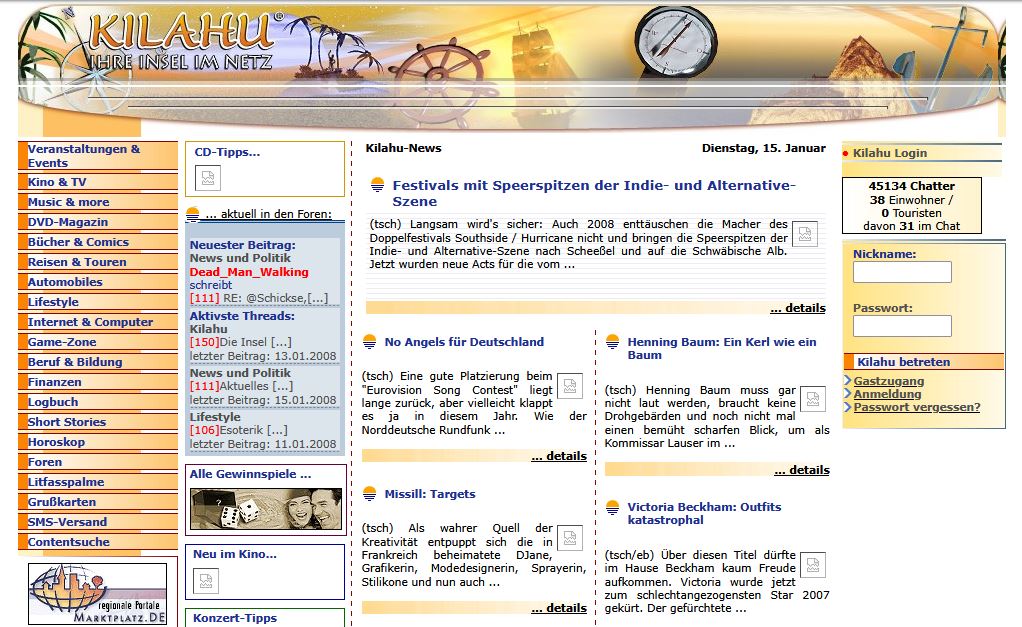Open the Neu im Kino... link
Screen dimensions: 1022x627
click(235, 554)
